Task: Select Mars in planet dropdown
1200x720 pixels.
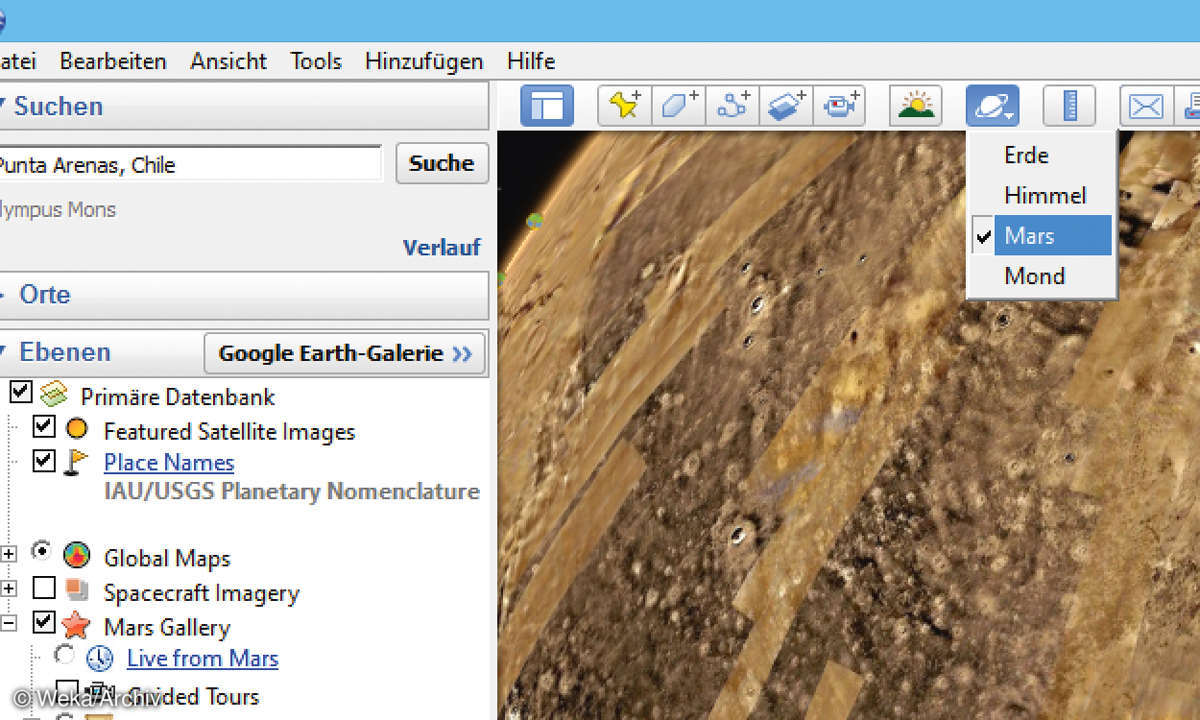Action: coord(1041,235)
